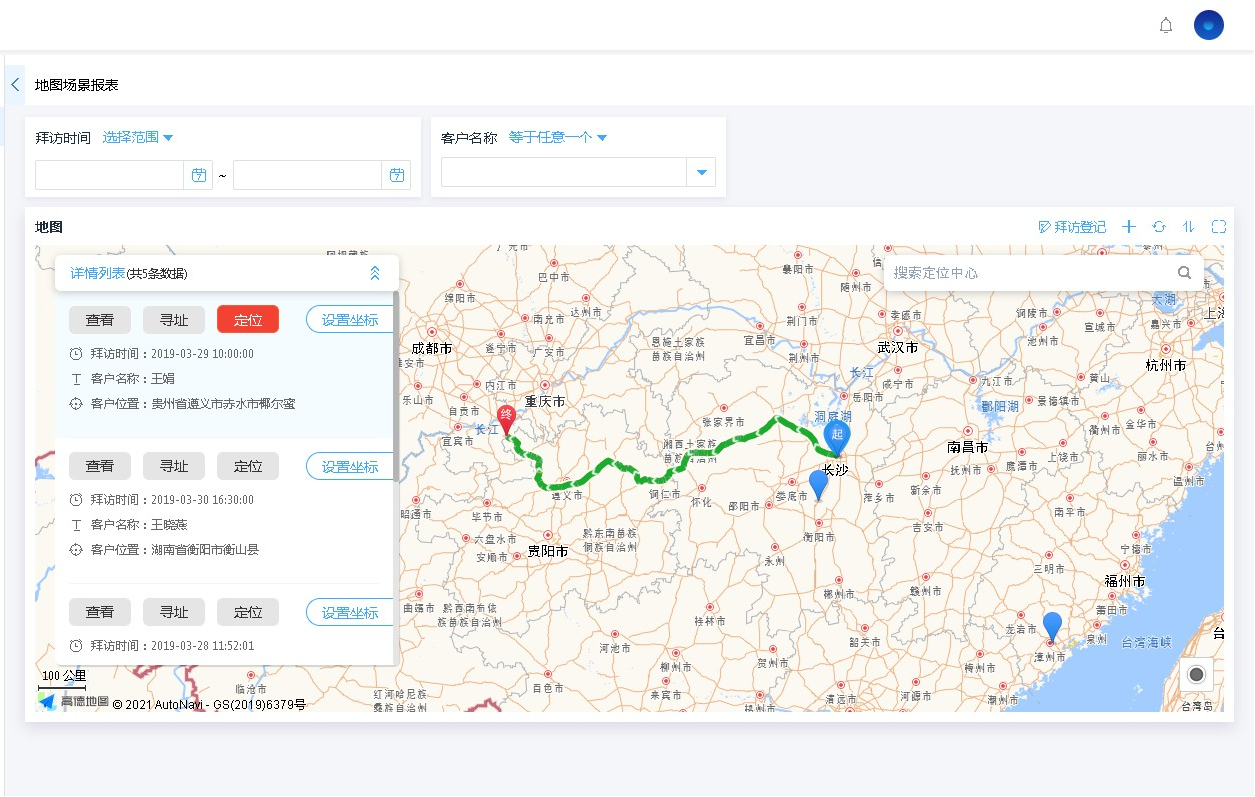Image resolution: width=1255 pixels, height=797 pixels.
Task: Click the plus icon in map toolbar
Action: 1129,227
